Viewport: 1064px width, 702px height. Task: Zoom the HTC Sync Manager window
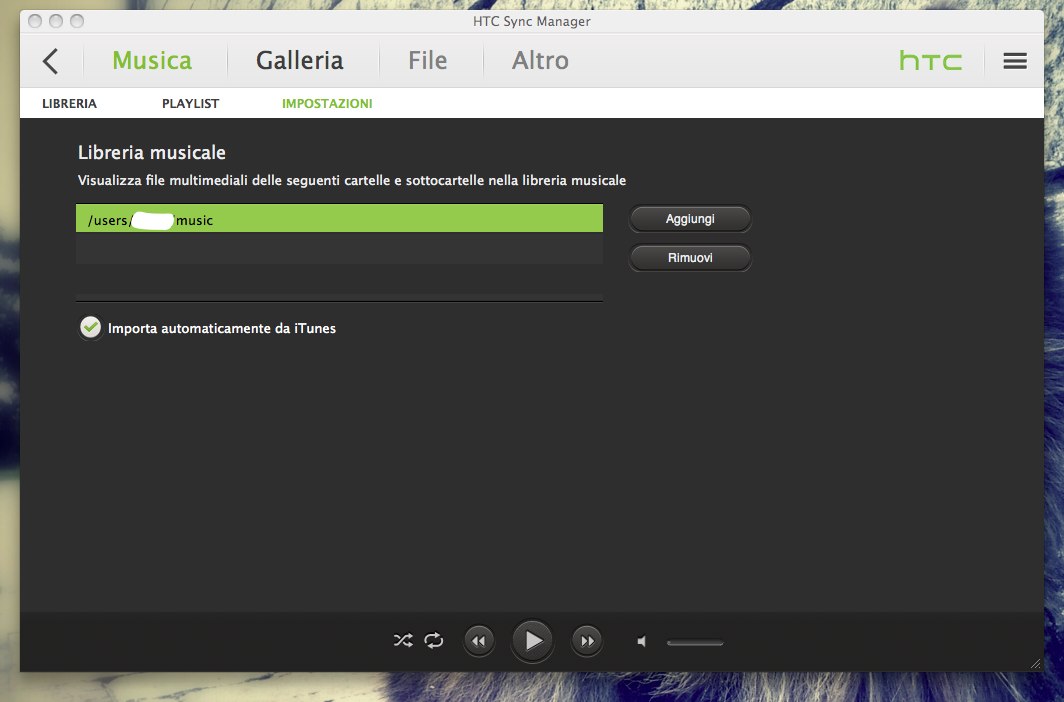click(x=77, y=21)
